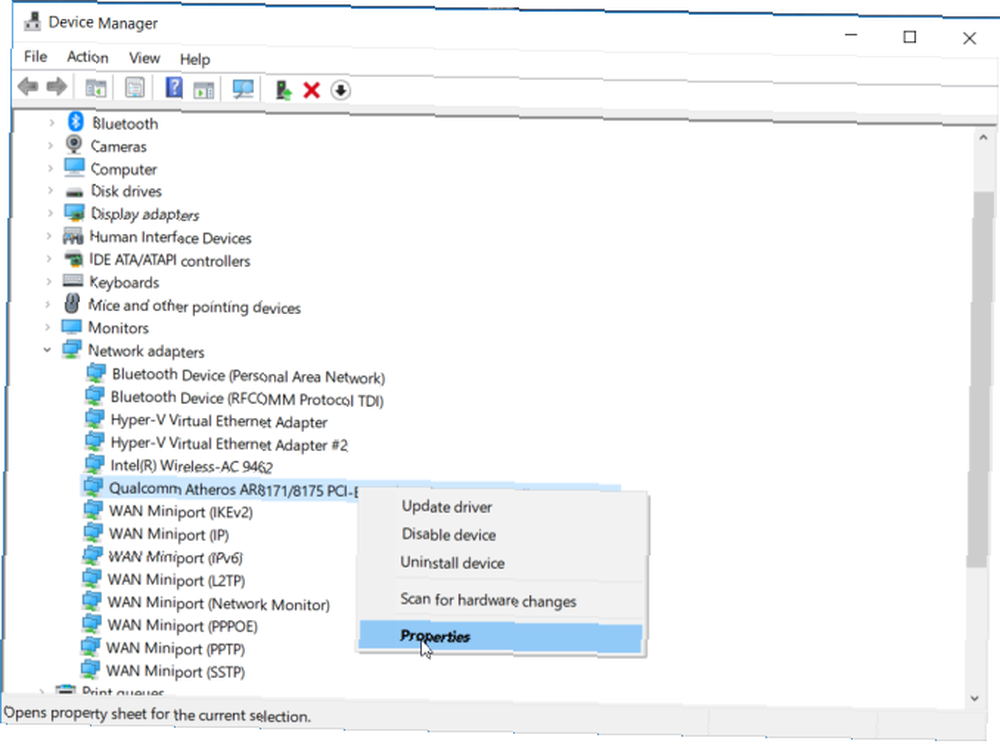Screen dimensions: 1000x744
Task: Expand the Human Interface Devices category
Action: (49, 237)
